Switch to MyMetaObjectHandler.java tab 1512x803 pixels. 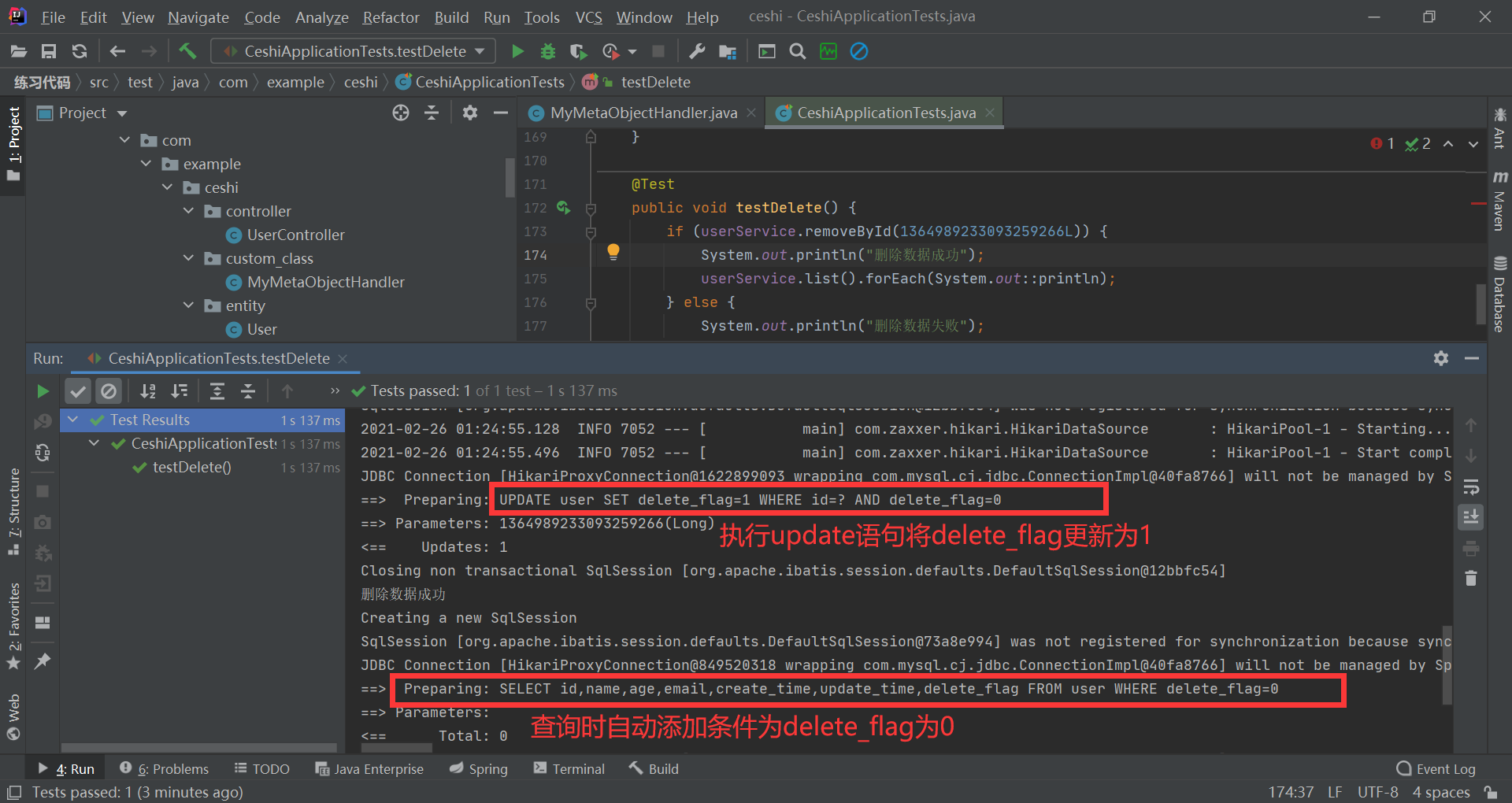point(643,113)
